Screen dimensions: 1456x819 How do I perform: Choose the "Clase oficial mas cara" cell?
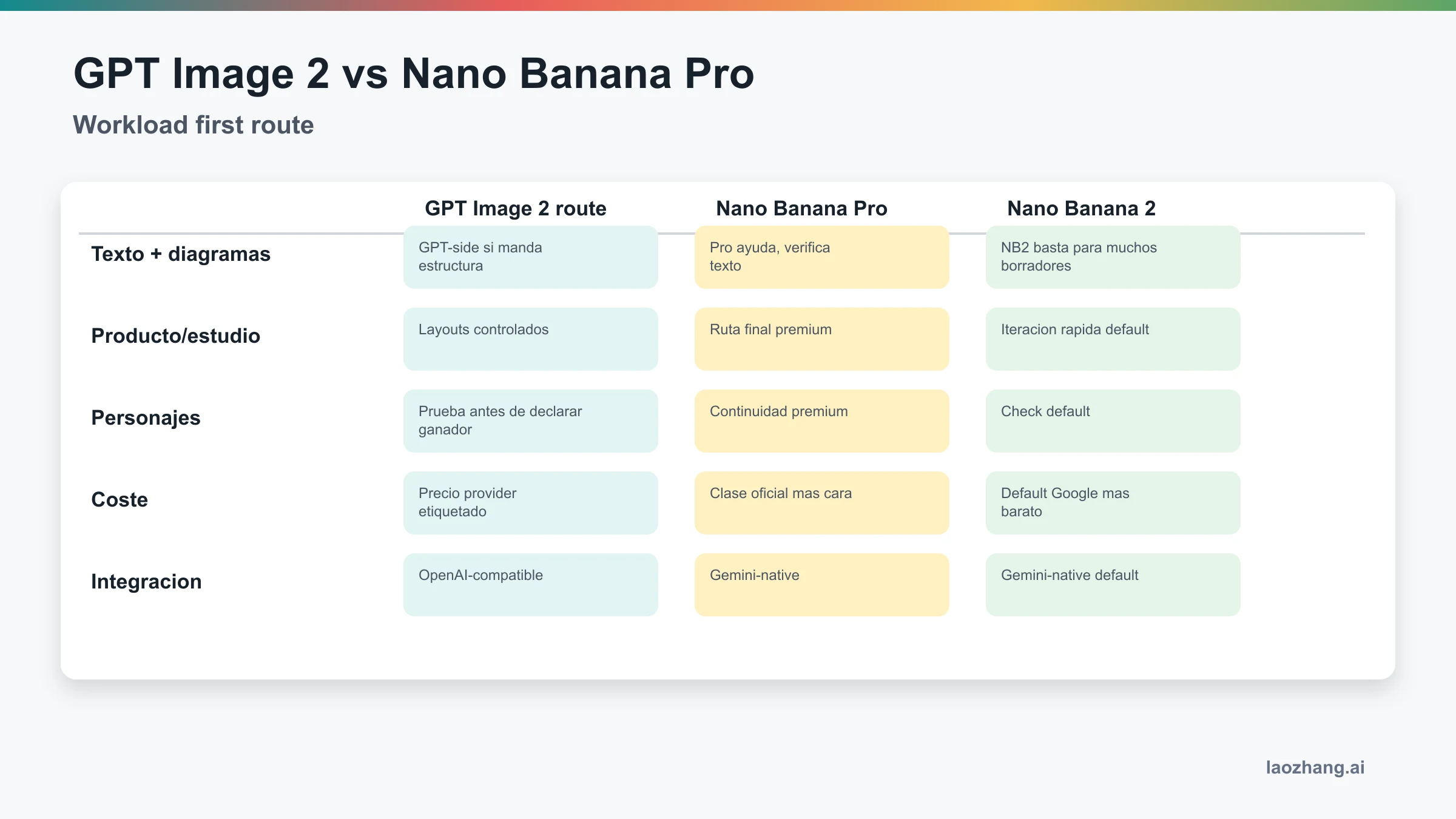[x=821, y=503]
